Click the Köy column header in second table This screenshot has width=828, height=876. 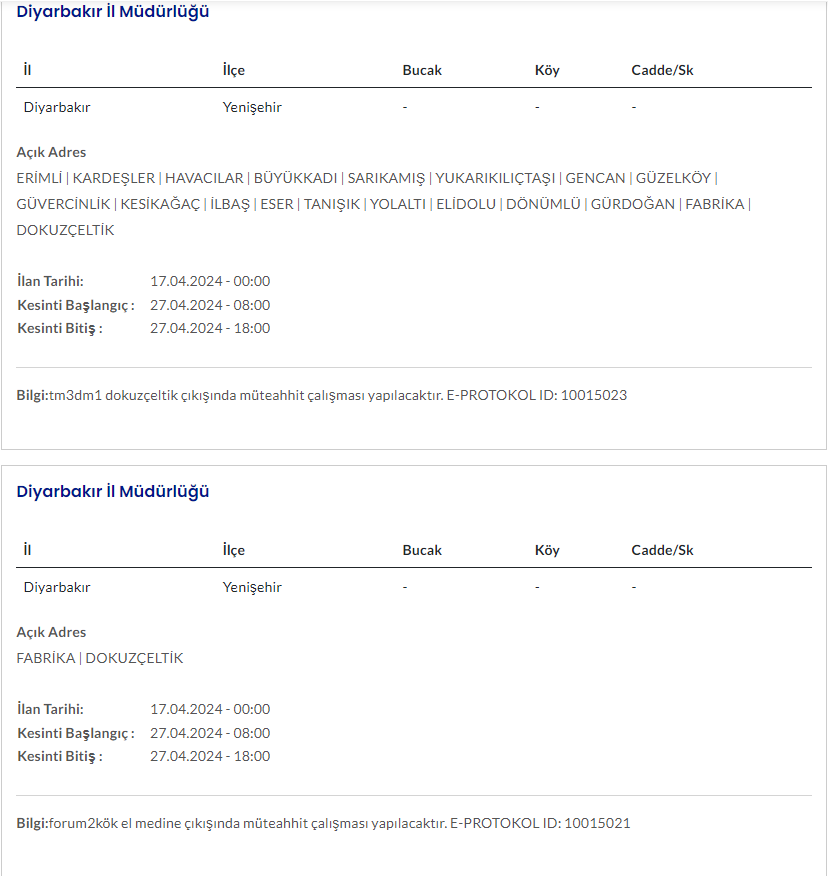point(547,551)
